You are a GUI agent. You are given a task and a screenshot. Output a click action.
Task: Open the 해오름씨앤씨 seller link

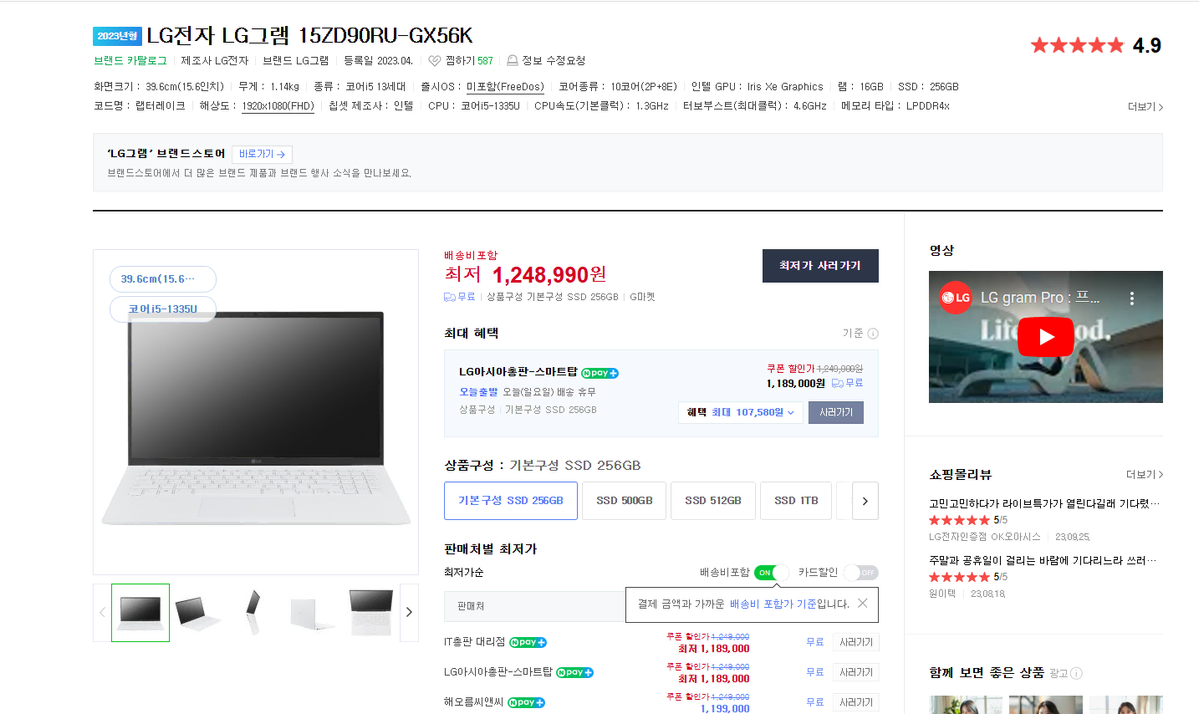(473, 703)
